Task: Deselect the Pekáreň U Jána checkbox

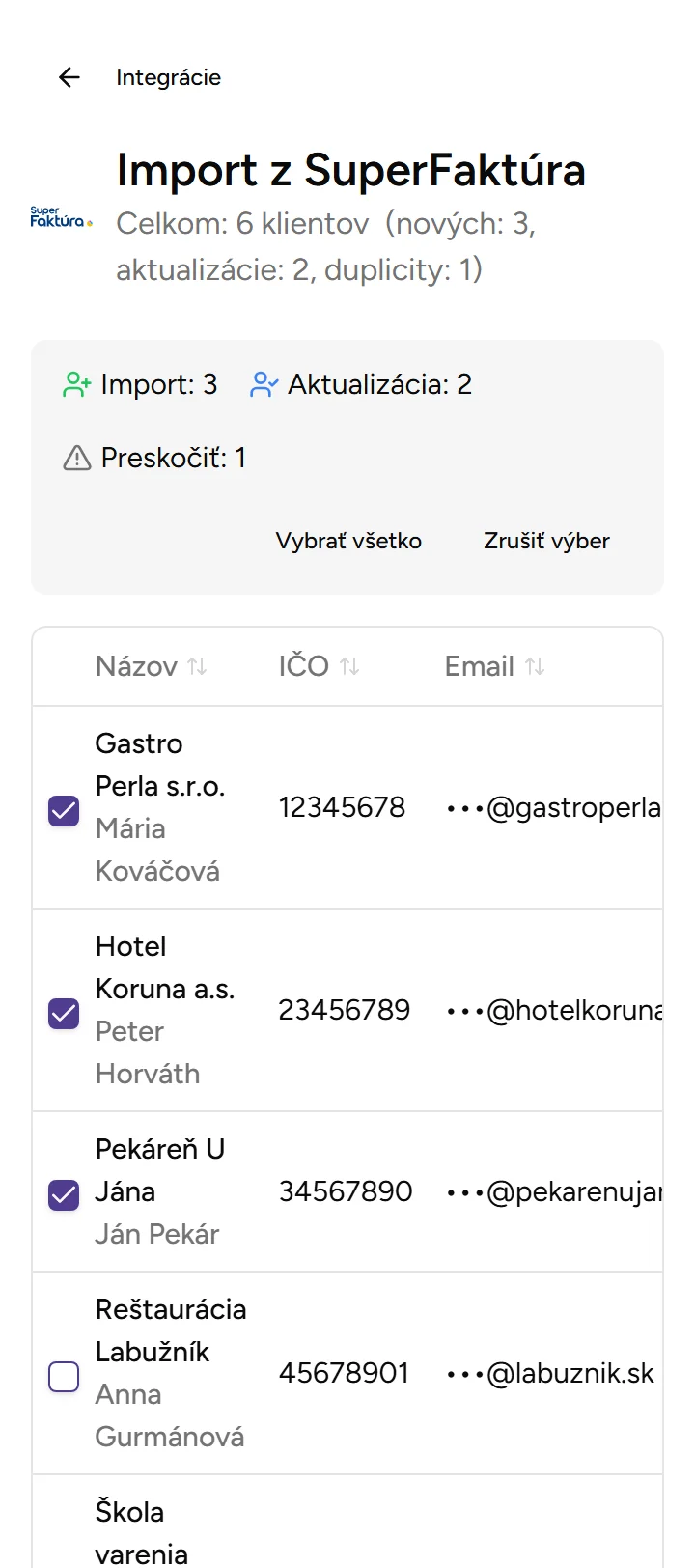Action: pos(64,1194)
